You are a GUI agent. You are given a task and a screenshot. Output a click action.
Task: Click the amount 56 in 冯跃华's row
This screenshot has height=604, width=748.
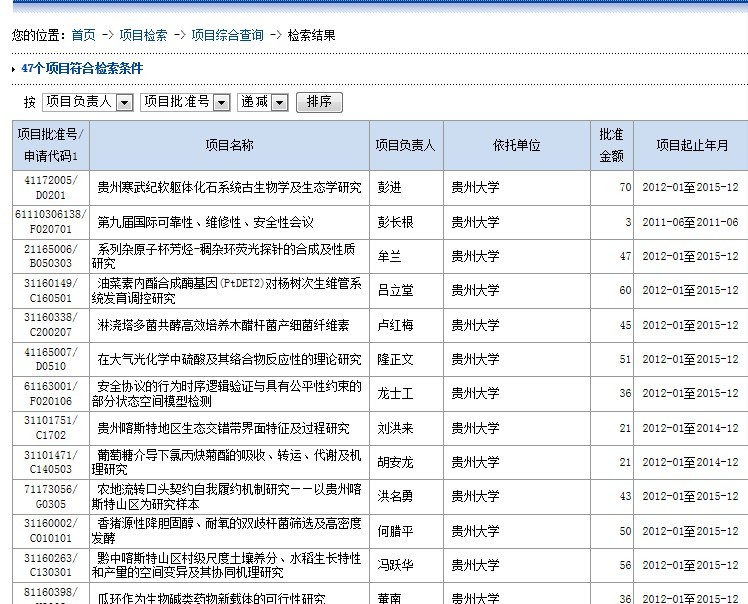[x=625, y=565]
